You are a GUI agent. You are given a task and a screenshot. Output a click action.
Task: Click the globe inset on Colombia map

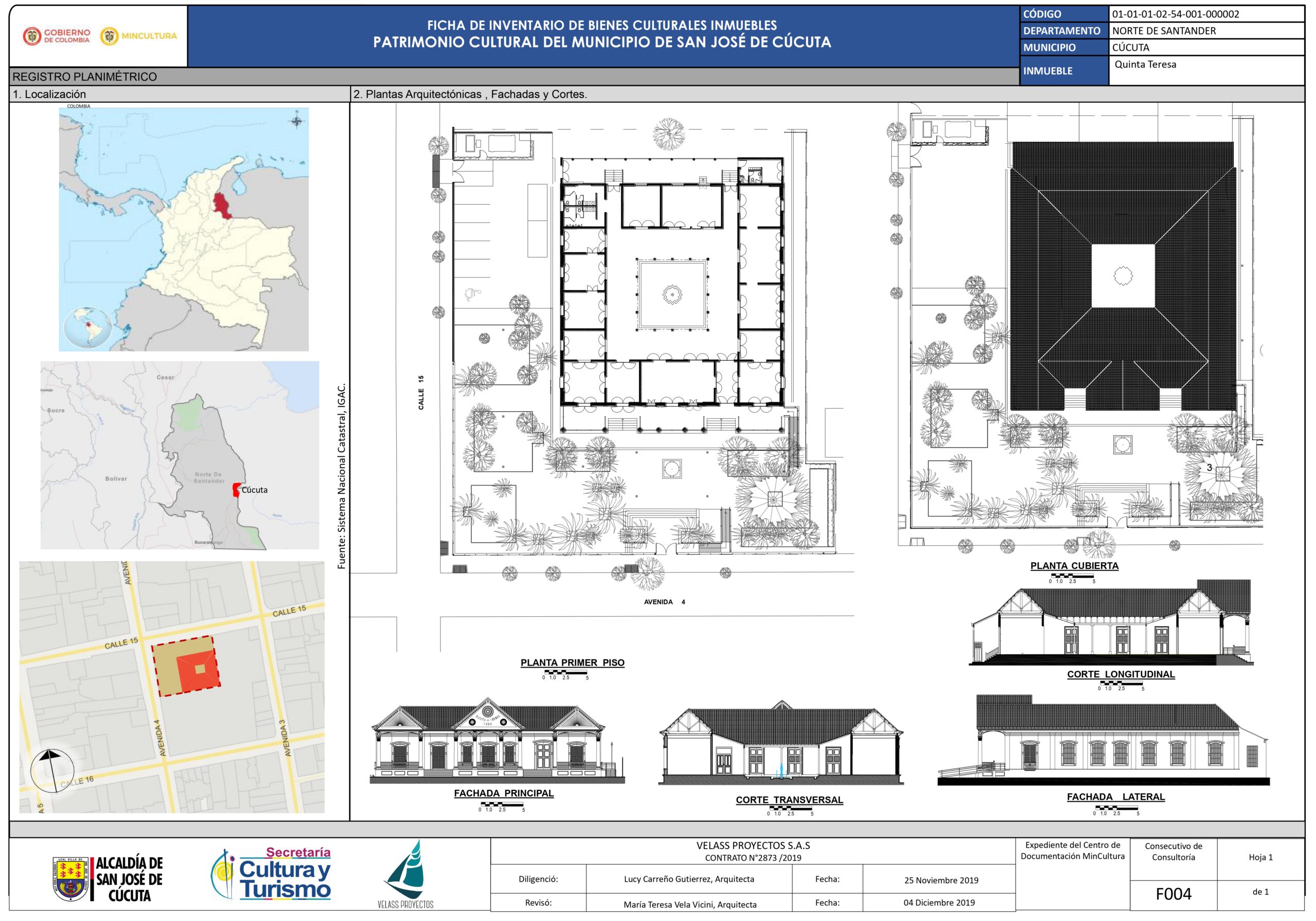point(87,328)
